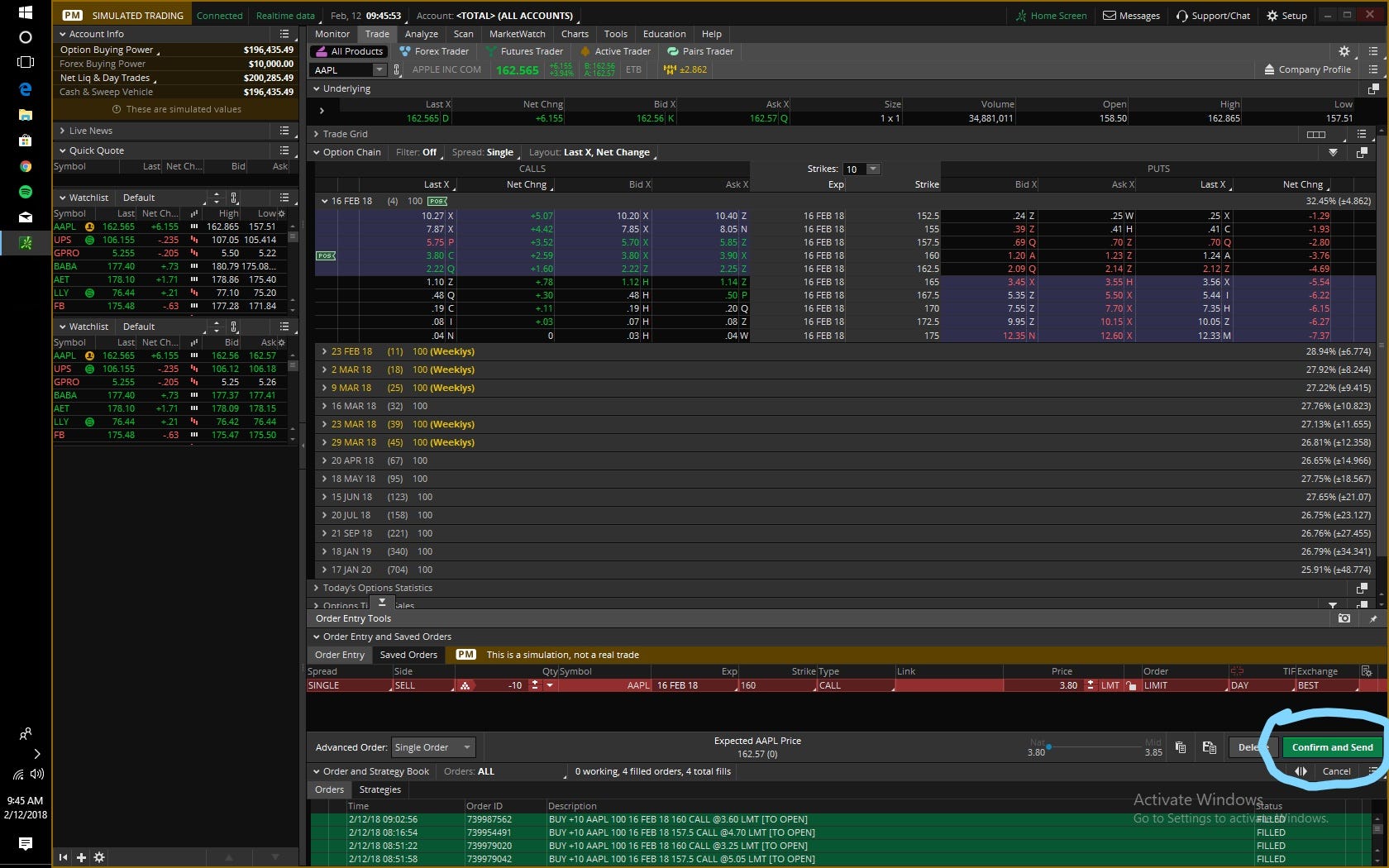The height and width of the screenshot is (868, 1389).
Task: Open the AAPL symbol dropdown arrow
Action: 379,70
